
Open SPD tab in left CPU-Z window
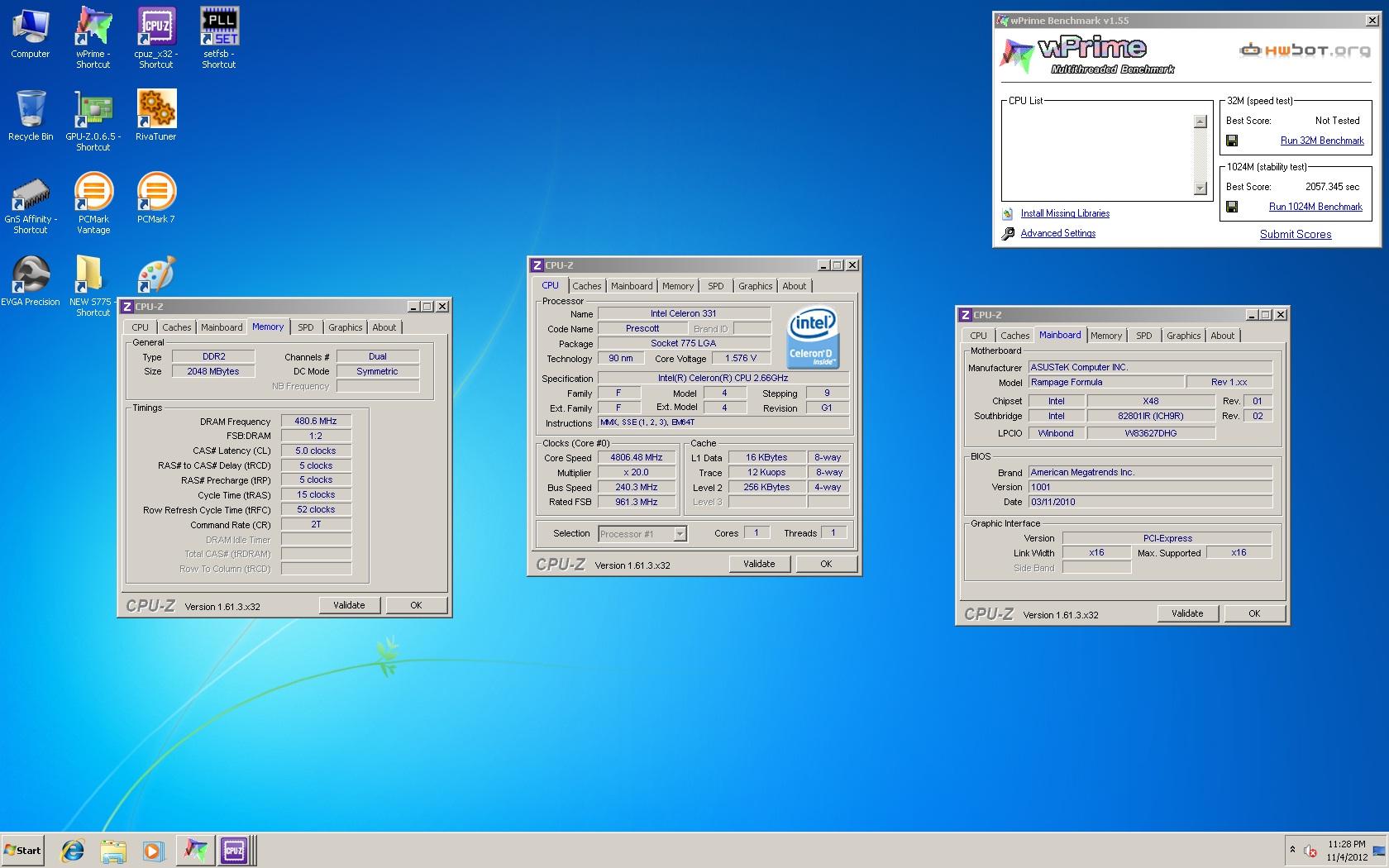[x=306, y=327]
